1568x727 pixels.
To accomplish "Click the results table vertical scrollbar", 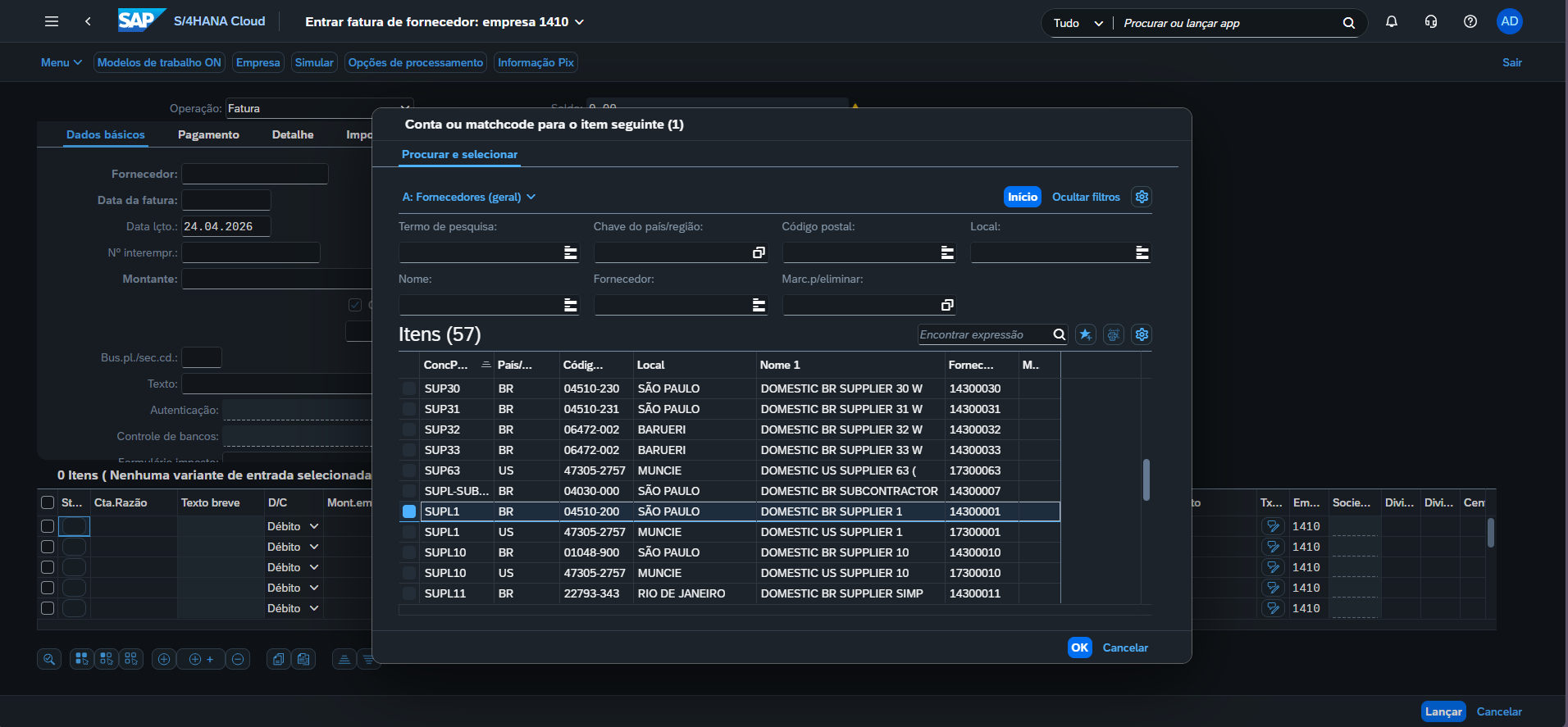I will pyautogui.click(x=1146, y=479).
